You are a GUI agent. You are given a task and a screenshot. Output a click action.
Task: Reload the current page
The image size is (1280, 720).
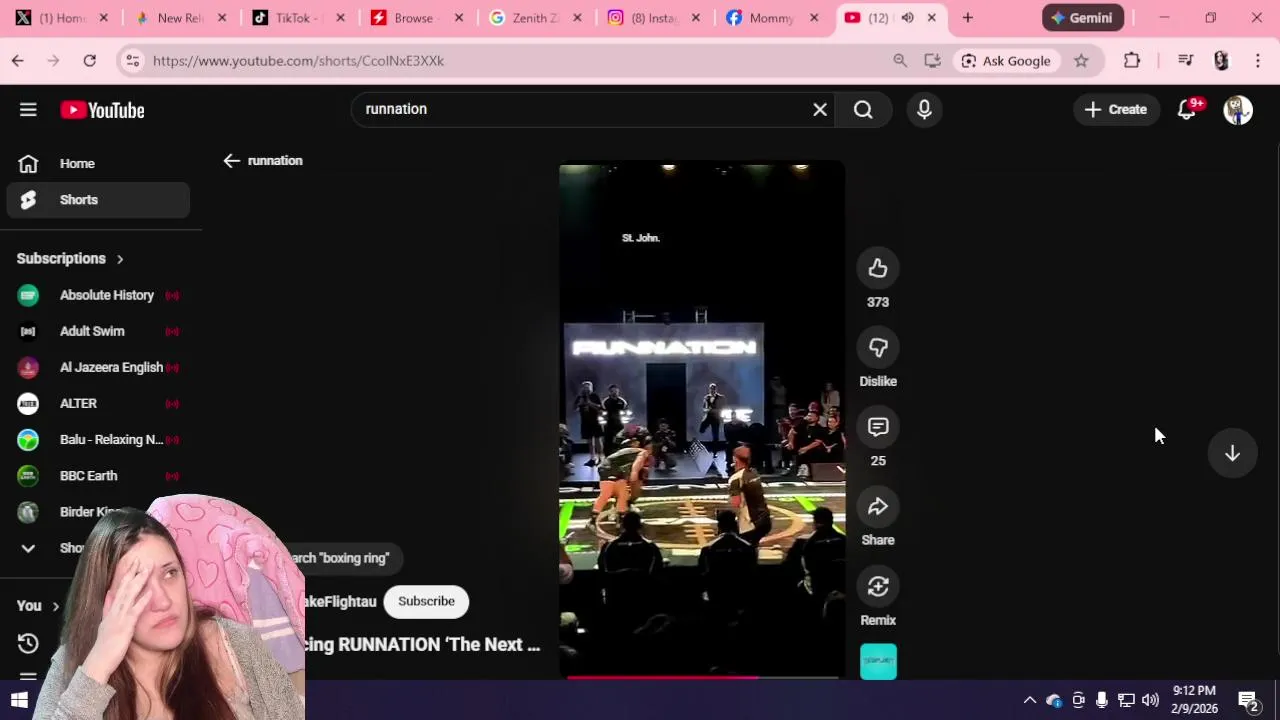coord(90,61)
